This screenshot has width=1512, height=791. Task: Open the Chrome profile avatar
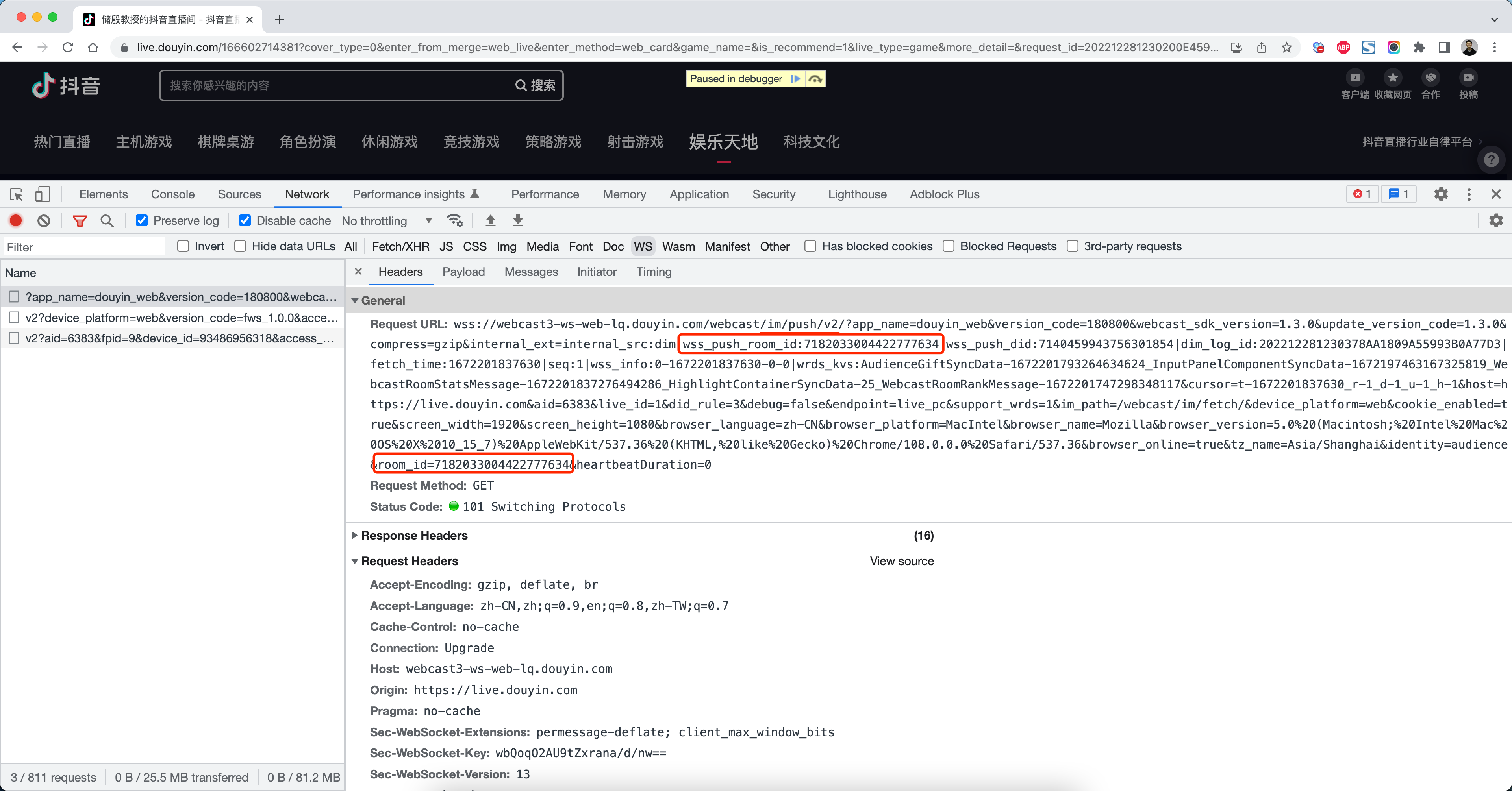coord(1469,48)
